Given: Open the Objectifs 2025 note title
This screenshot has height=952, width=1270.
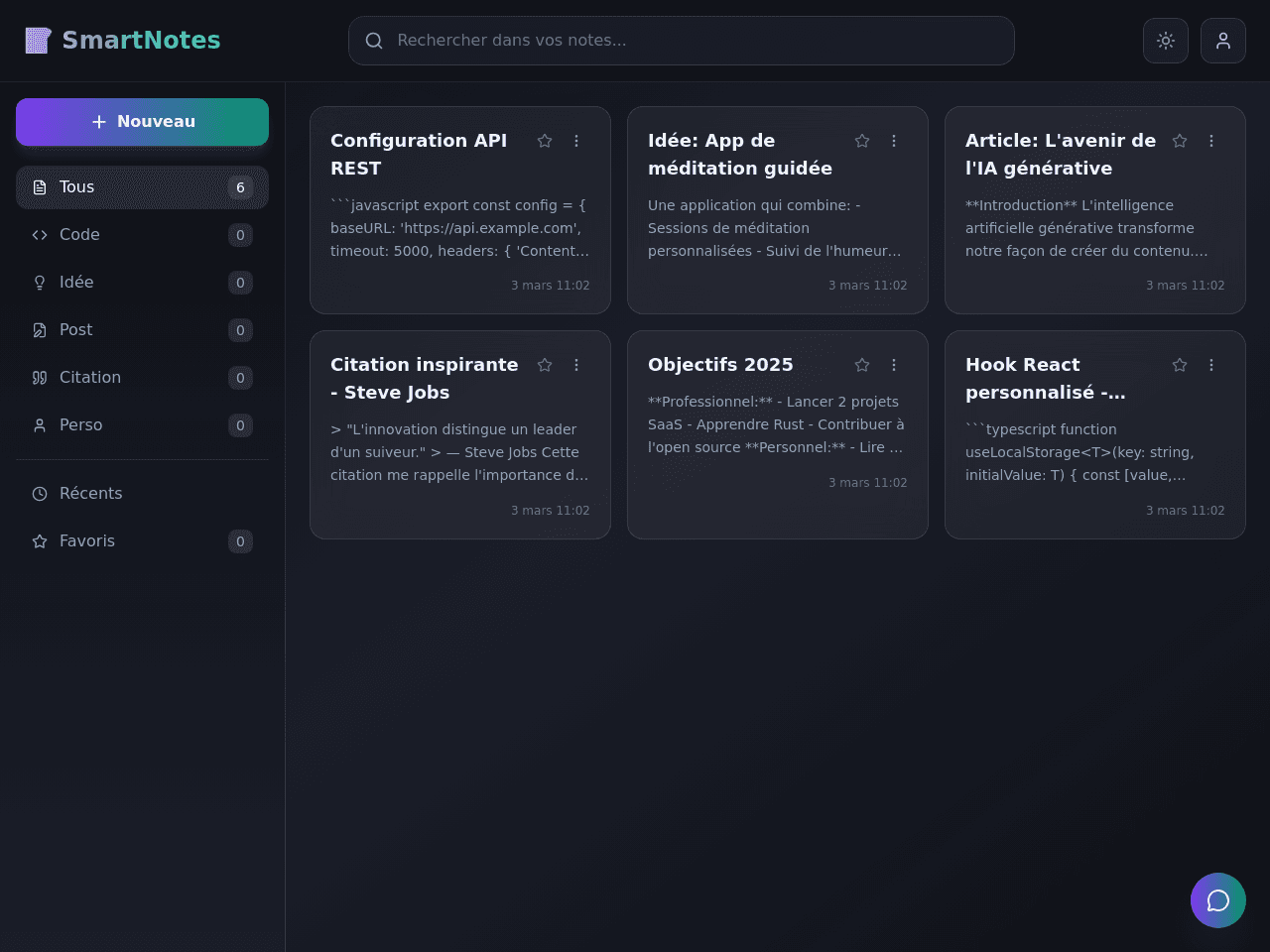Looking at the screenshot, I should (720, 365).
